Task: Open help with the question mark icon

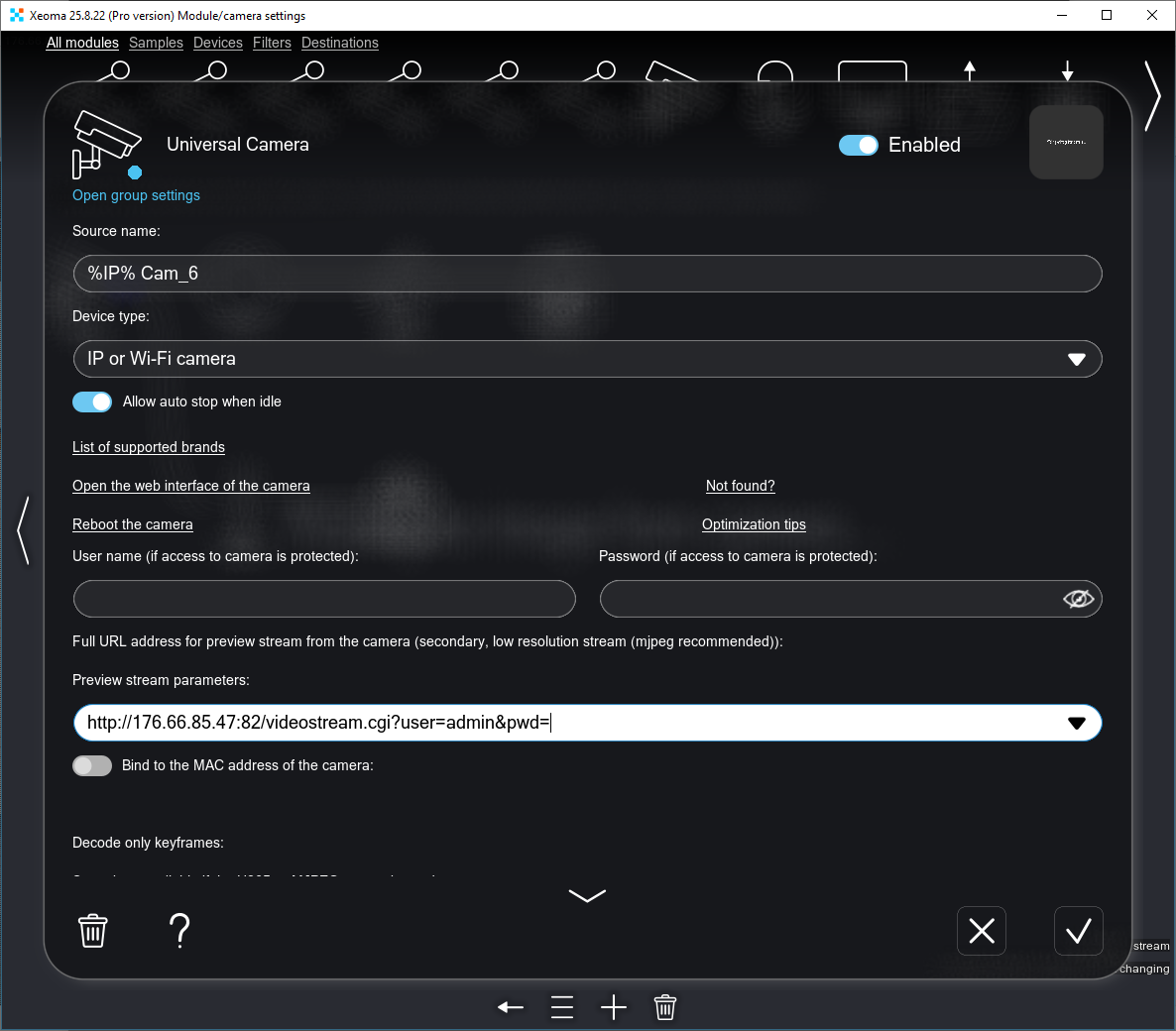Action: [x=179, y=931]
